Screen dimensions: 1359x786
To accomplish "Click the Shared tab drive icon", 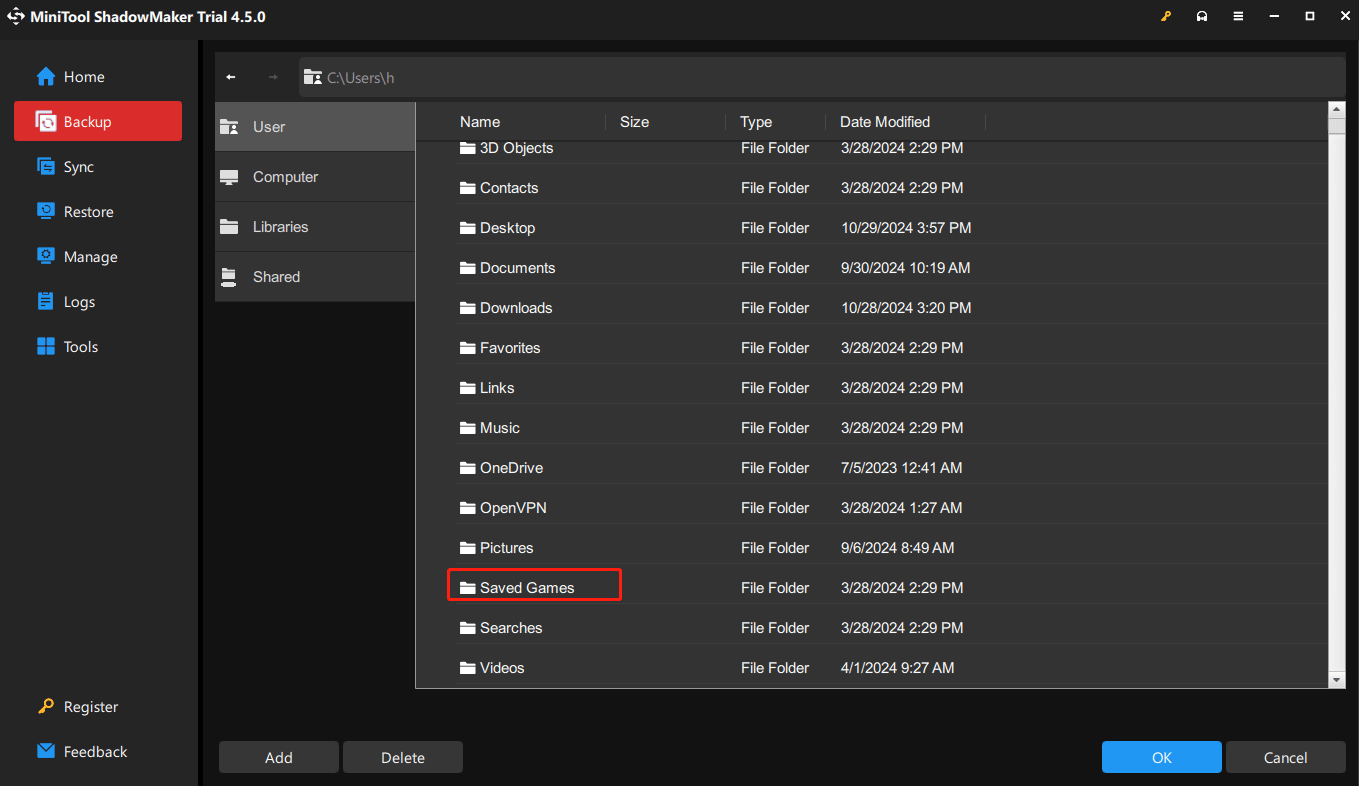I will pyautogui.click(x=229, y=277).
